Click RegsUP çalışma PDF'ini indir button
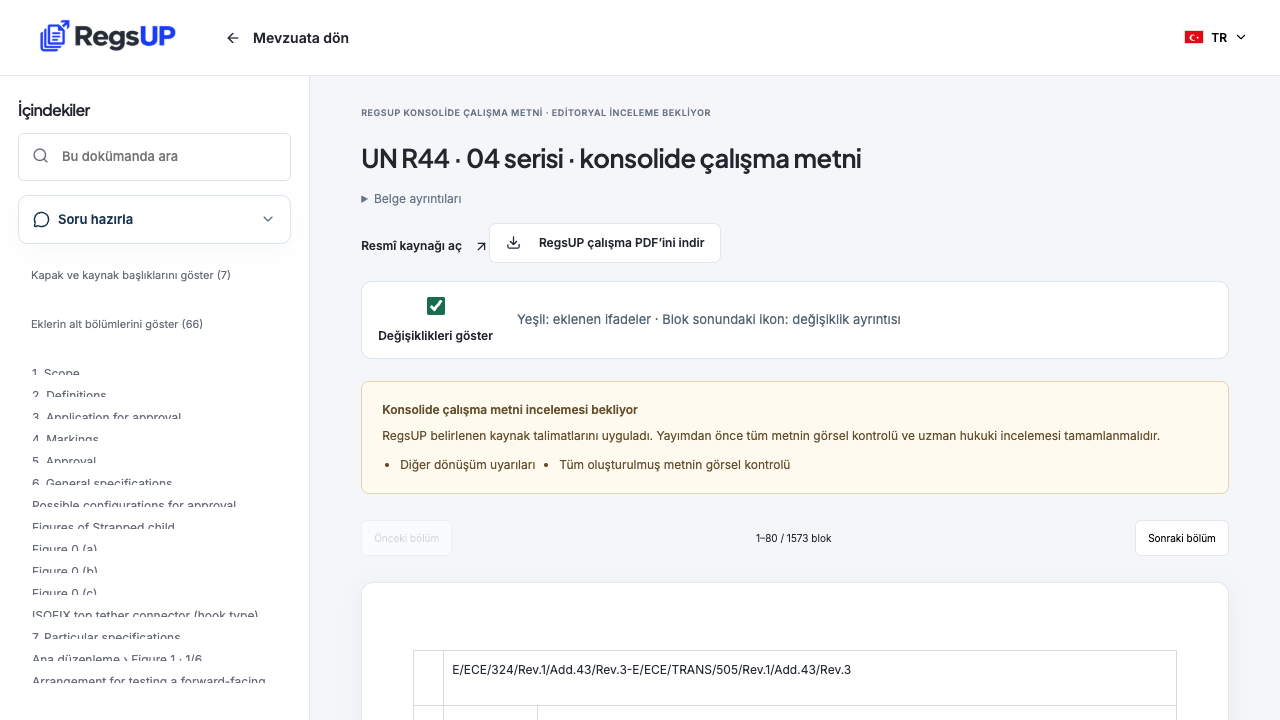This screenshot has height=720, width=1280. [x=605, y=243]
